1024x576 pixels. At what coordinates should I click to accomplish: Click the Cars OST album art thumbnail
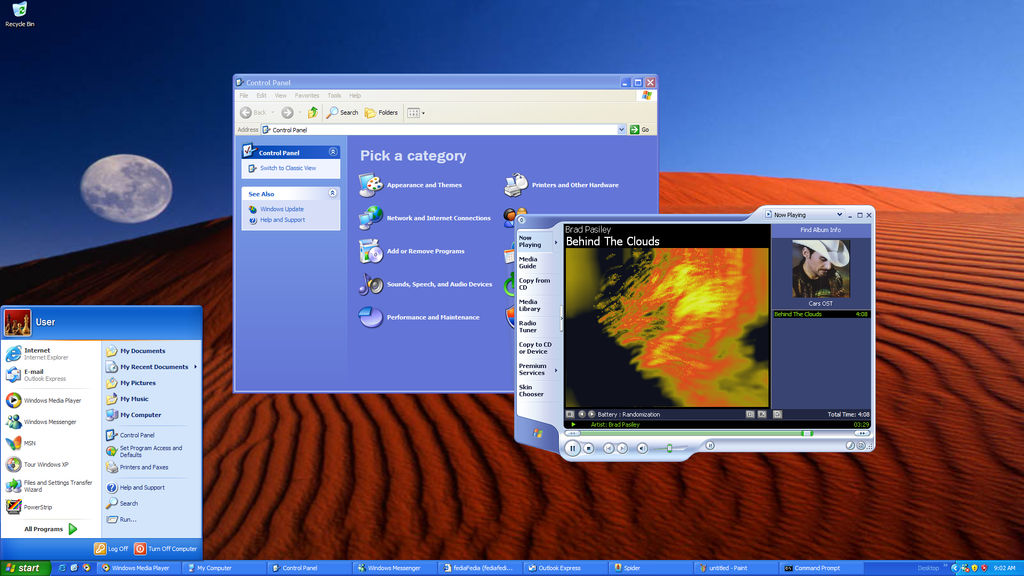(821, 268)
